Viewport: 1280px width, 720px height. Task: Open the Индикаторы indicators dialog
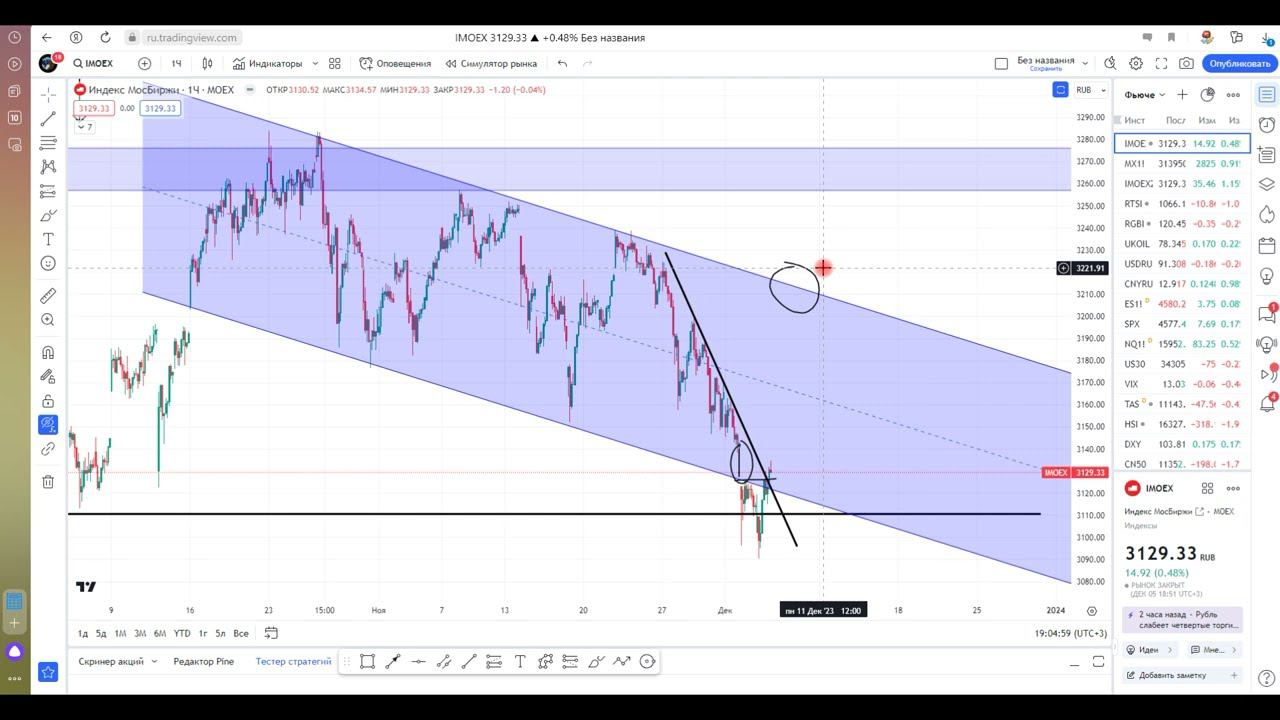point(267,63)
